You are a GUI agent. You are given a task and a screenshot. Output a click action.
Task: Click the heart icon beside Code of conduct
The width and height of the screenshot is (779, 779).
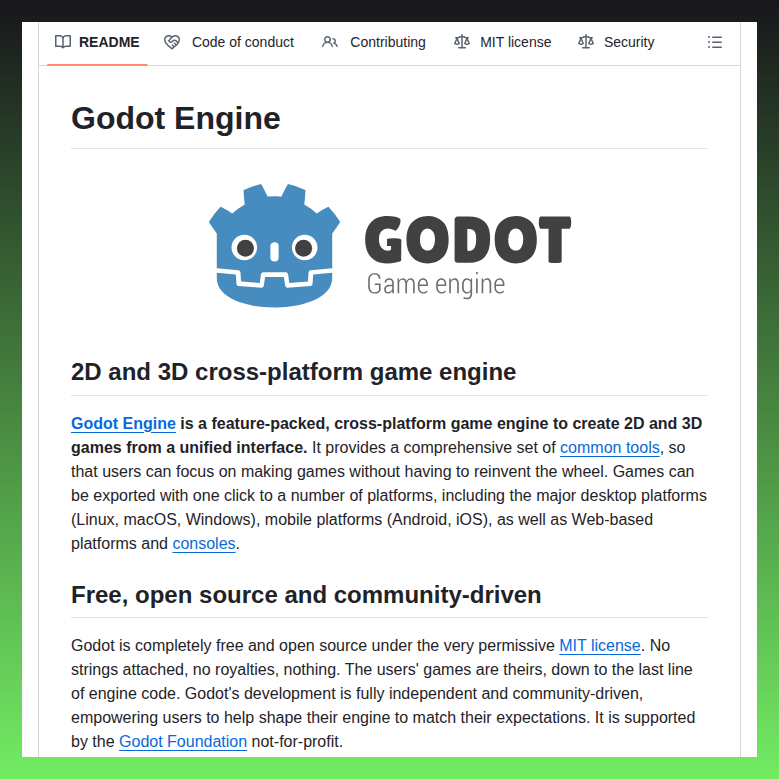tap(172, 42)
